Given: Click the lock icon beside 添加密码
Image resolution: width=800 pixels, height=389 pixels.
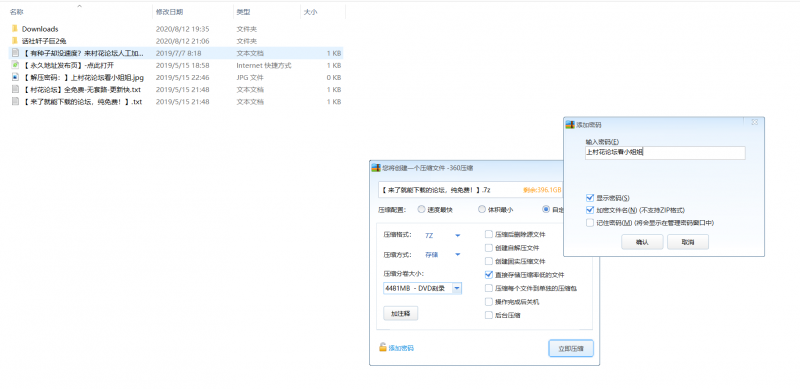Looking at the screenshot, I should [383, 347].
